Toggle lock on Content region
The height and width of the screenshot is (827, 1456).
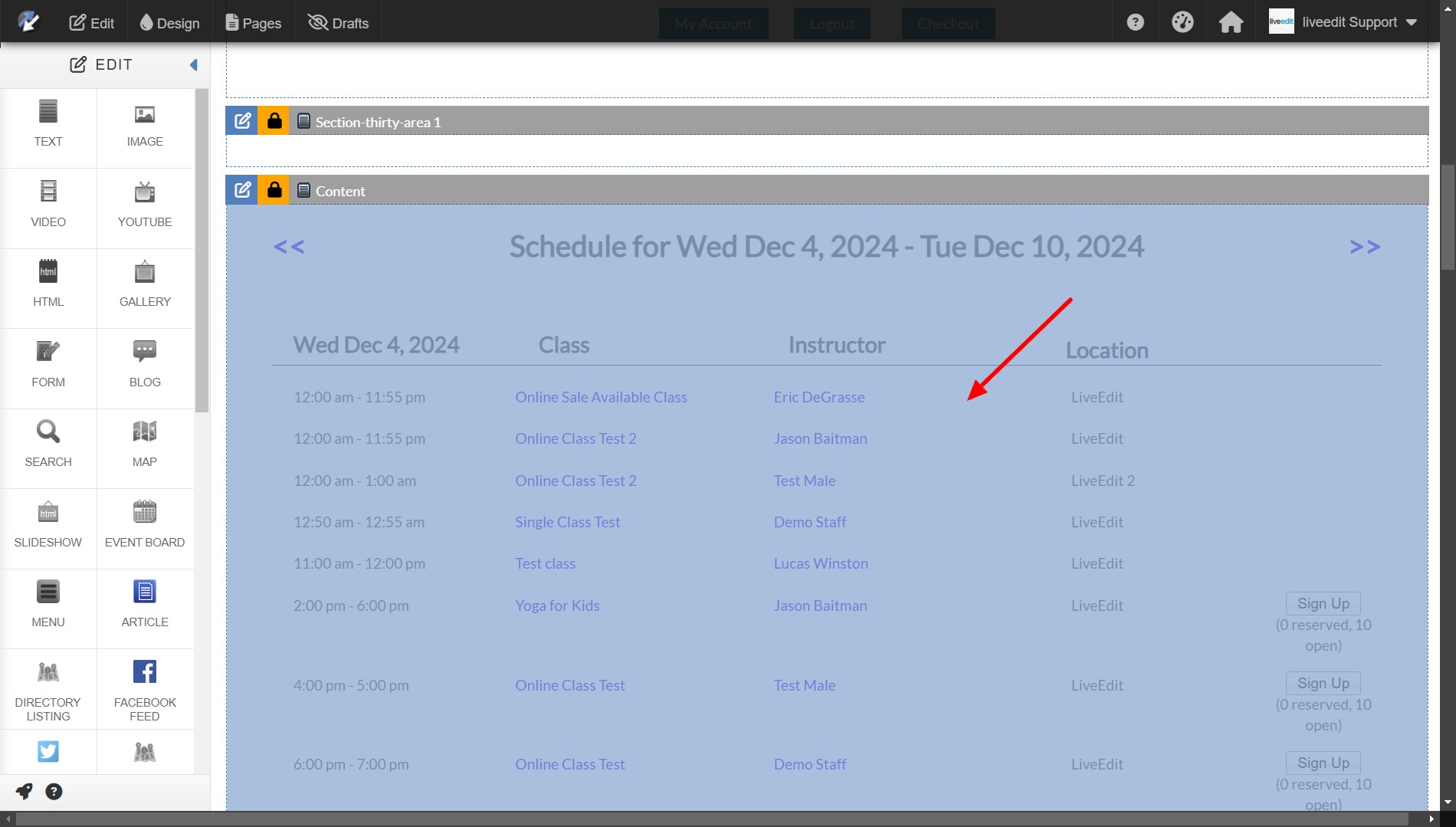point(274,190)
